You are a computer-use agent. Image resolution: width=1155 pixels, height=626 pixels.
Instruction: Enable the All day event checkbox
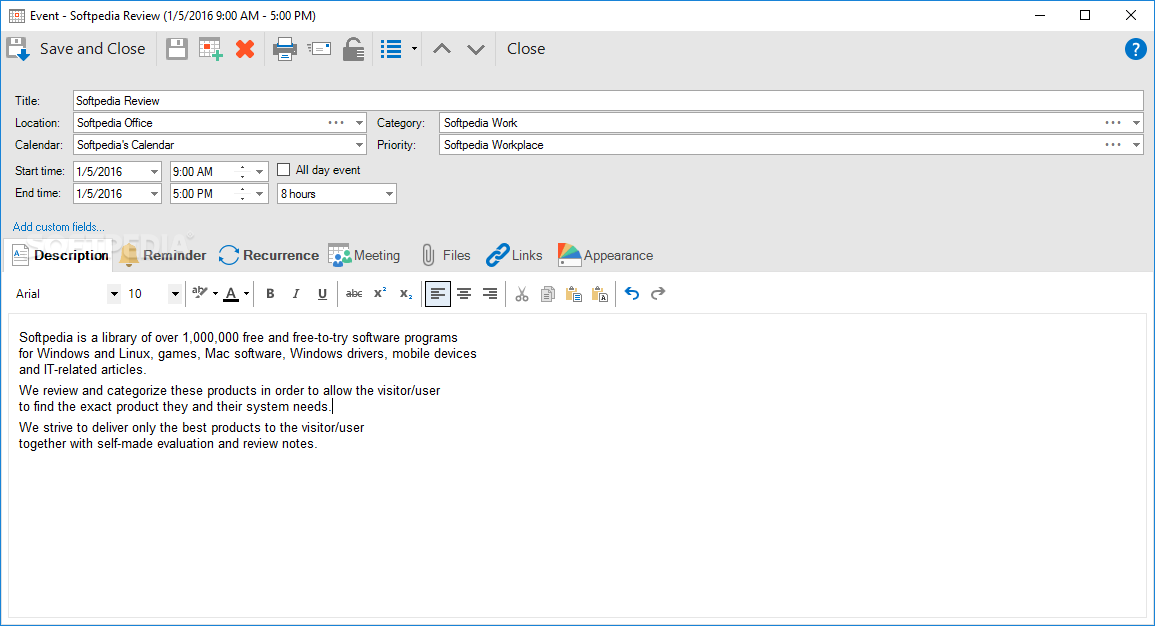(x=284, y=170)
